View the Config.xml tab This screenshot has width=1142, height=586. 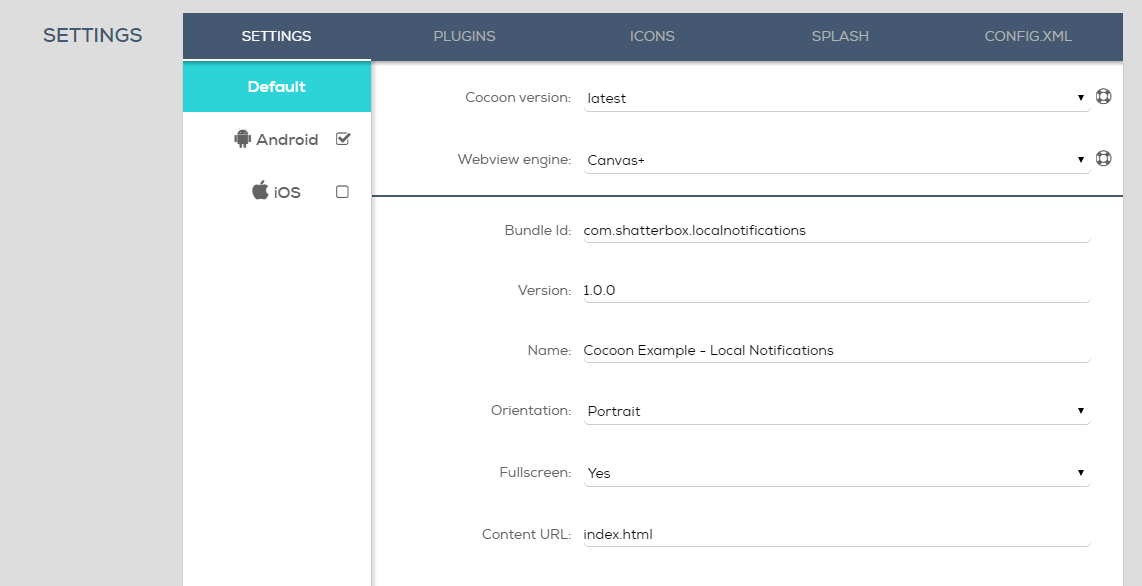1028,36
